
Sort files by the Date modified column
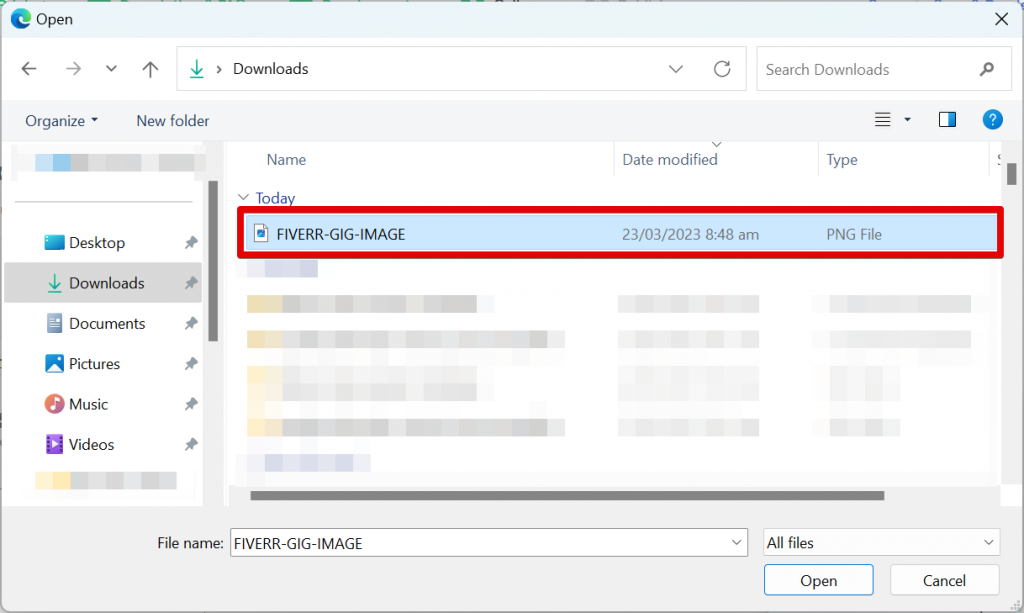pos(670,159)
